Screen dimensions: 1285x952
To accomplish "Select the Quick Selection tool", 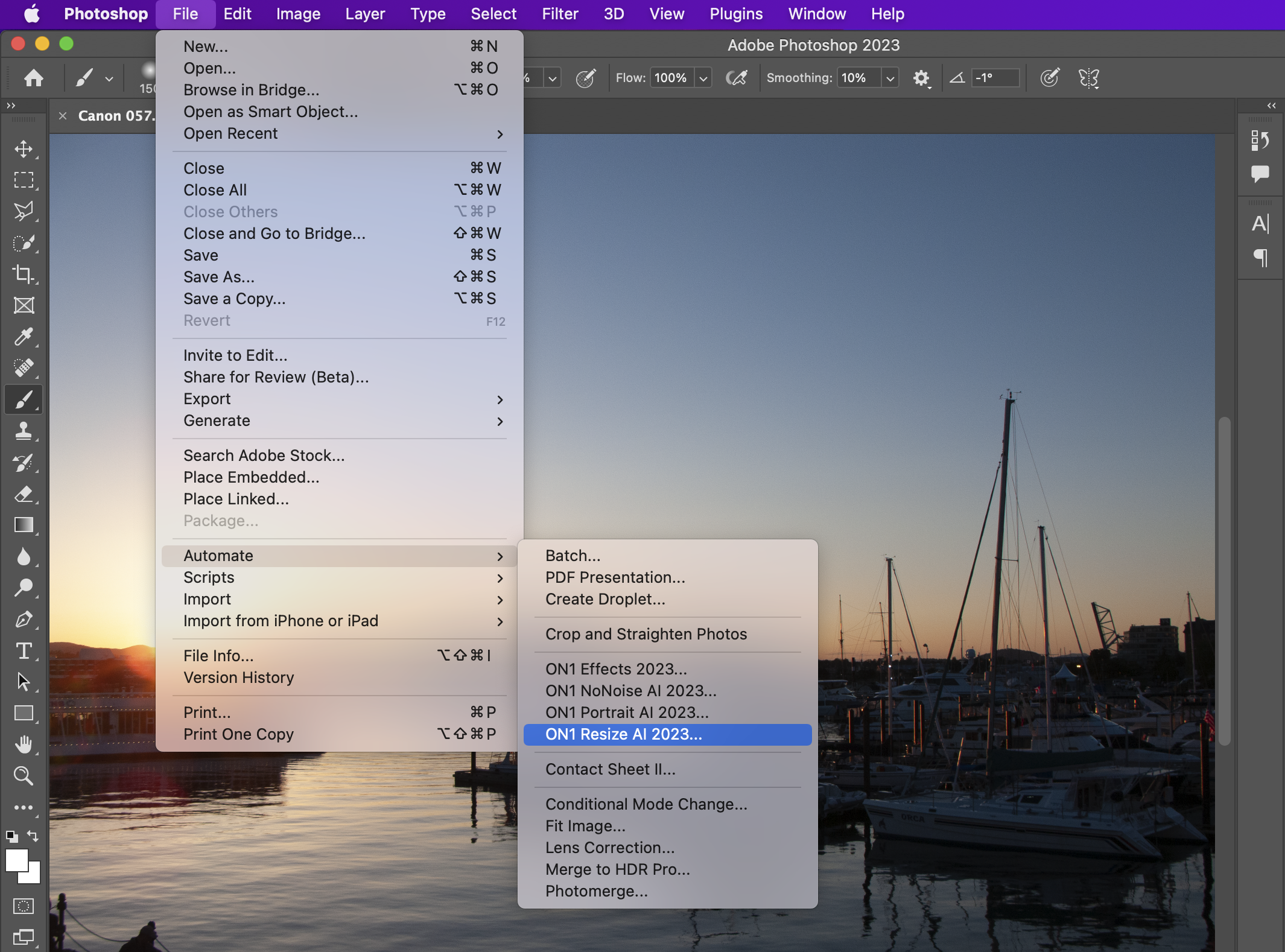I will (24, 243).
